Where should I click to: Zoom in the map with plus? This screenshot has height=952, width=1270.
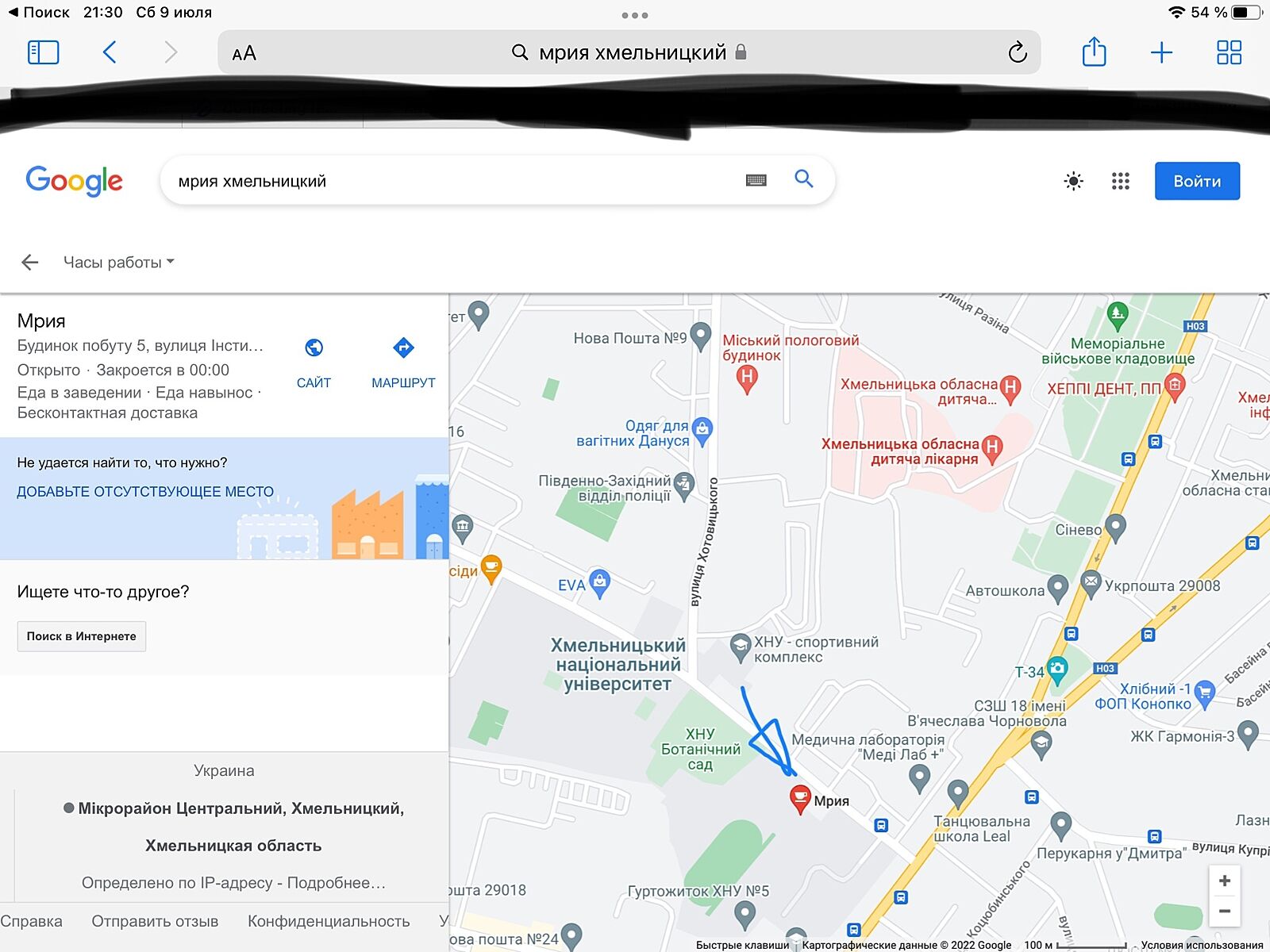pos(1224,881)
